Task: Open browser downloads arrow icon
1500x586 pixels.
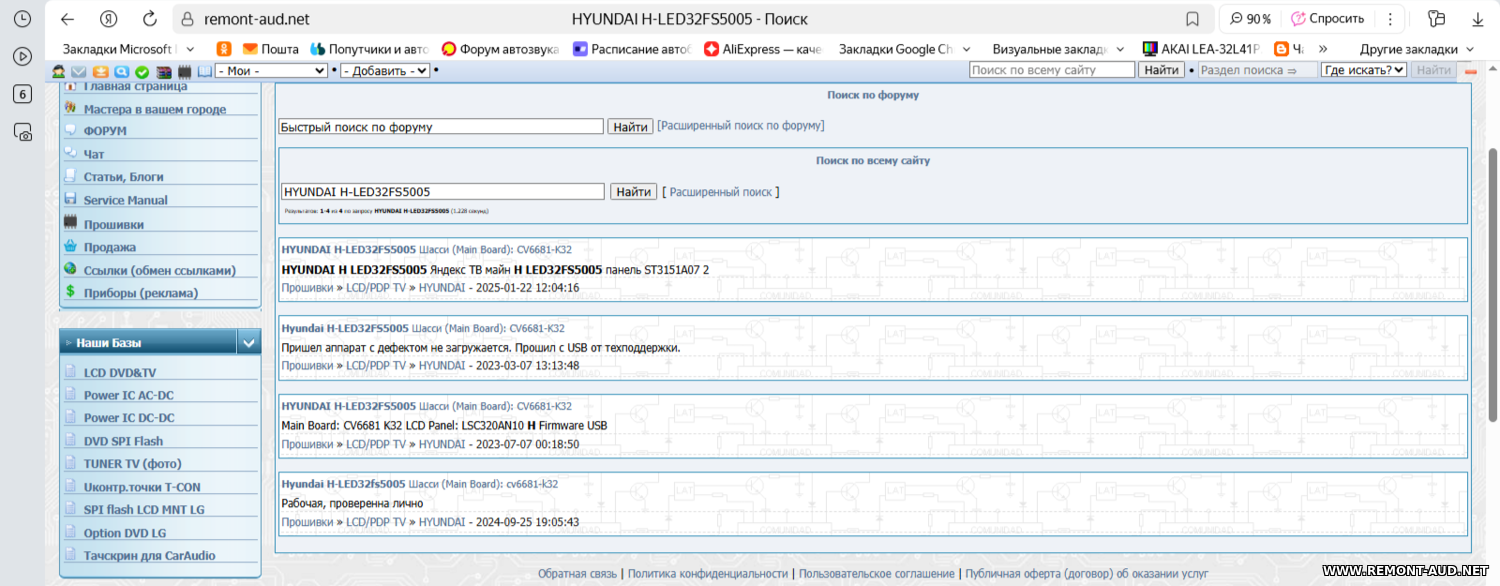Action: coord(1480,19)
